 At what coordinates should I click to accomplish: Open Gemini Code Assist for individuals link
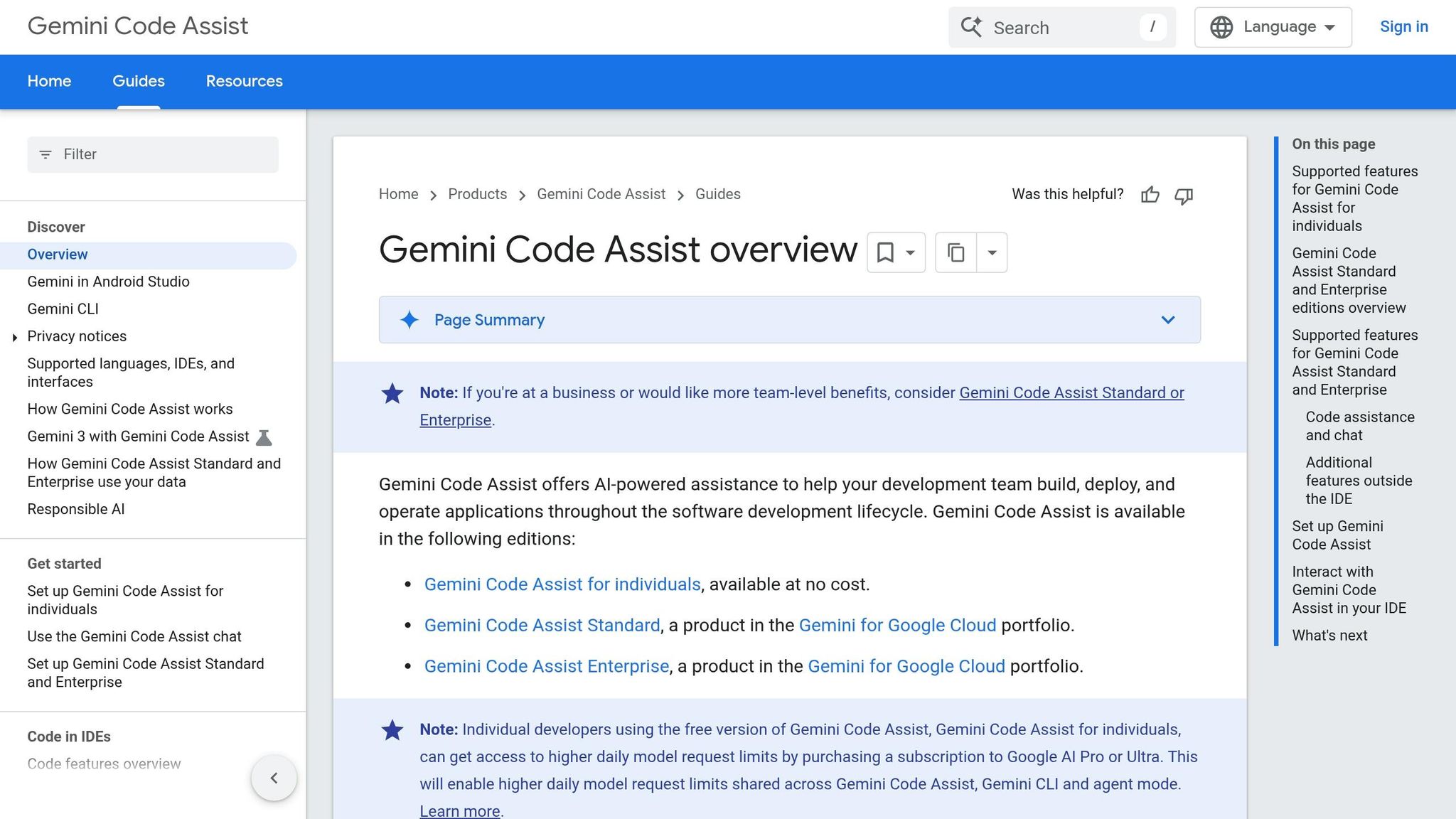tap(562, 584)
